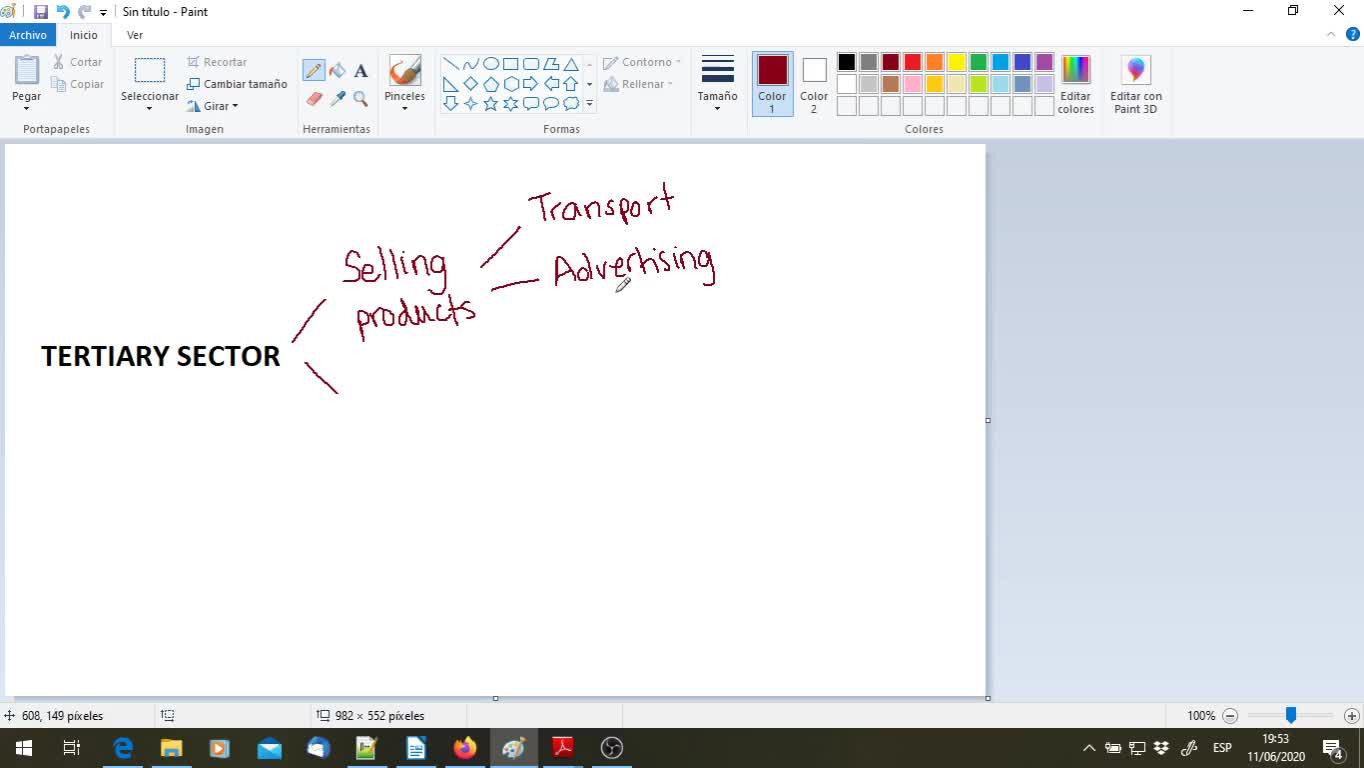1364x768 pixels.
Task: Pick the yellow color swatch
Action: (956, 62)
